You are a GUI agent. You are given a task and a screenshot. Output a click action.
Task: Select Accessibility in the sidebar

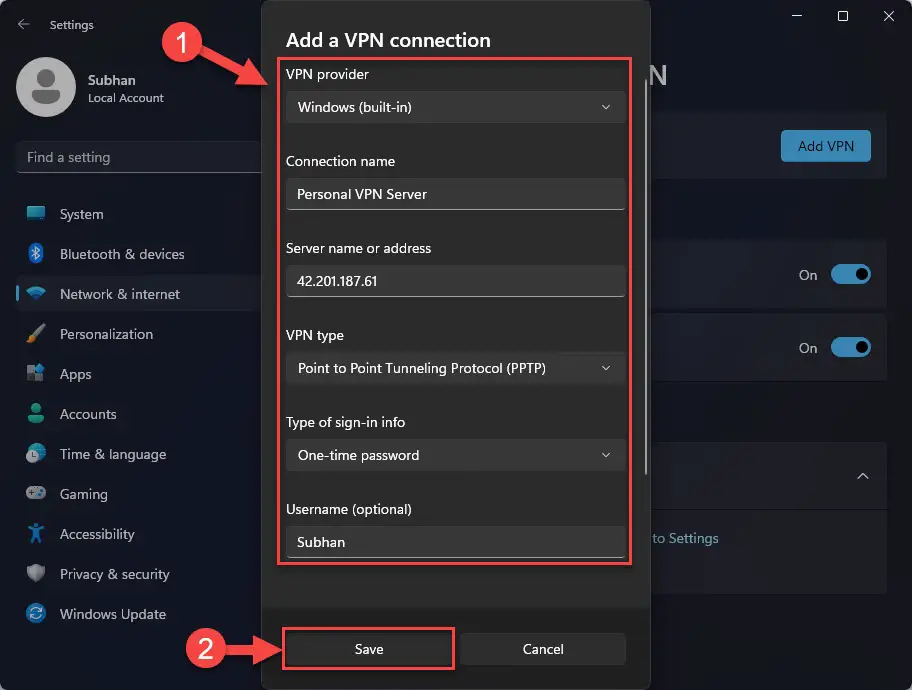coord(97,534)
